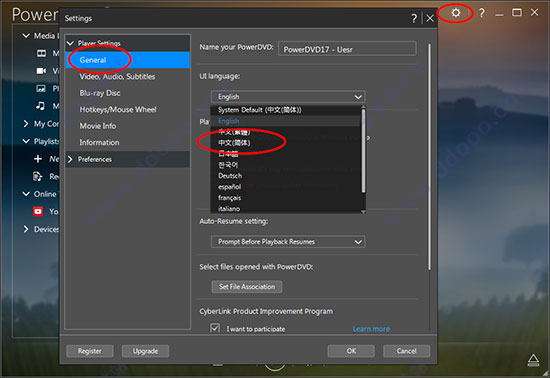Choose English in language list
Image resolution: width=550 pixels, height=378 pixels.
286,121
